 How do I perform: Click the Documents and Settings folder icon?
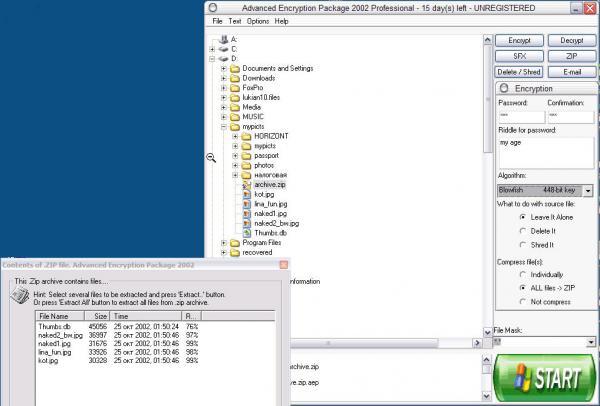point(235,68)
